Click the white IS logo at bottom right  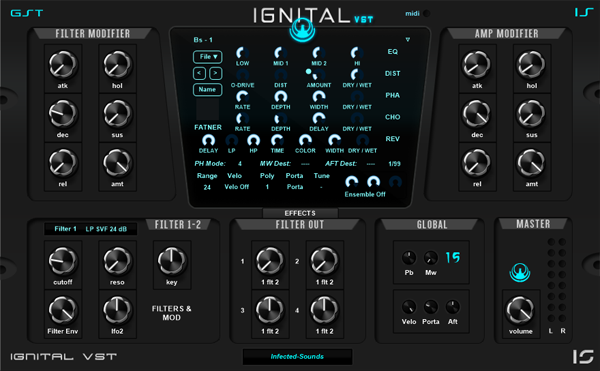583,356
